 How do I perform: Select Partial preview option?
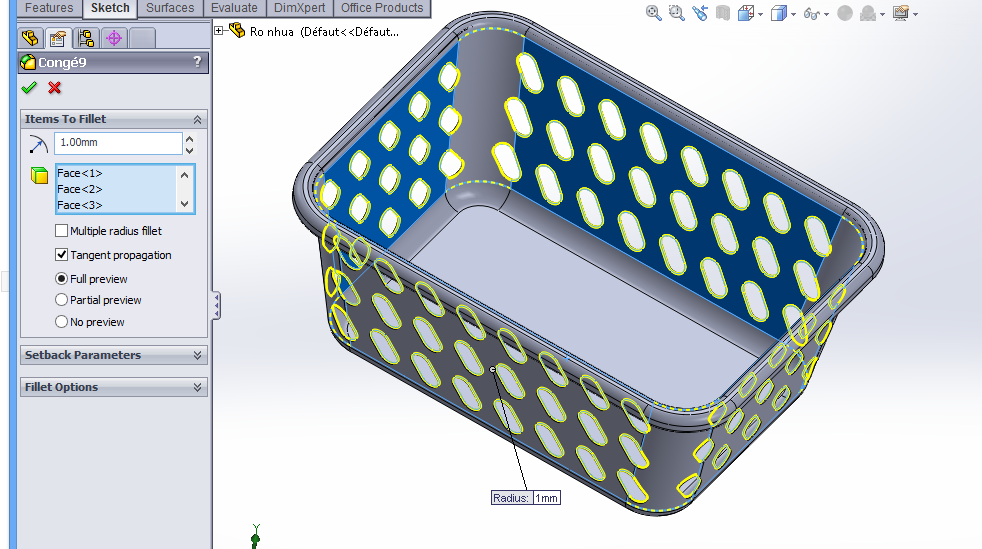pos(62,300)
